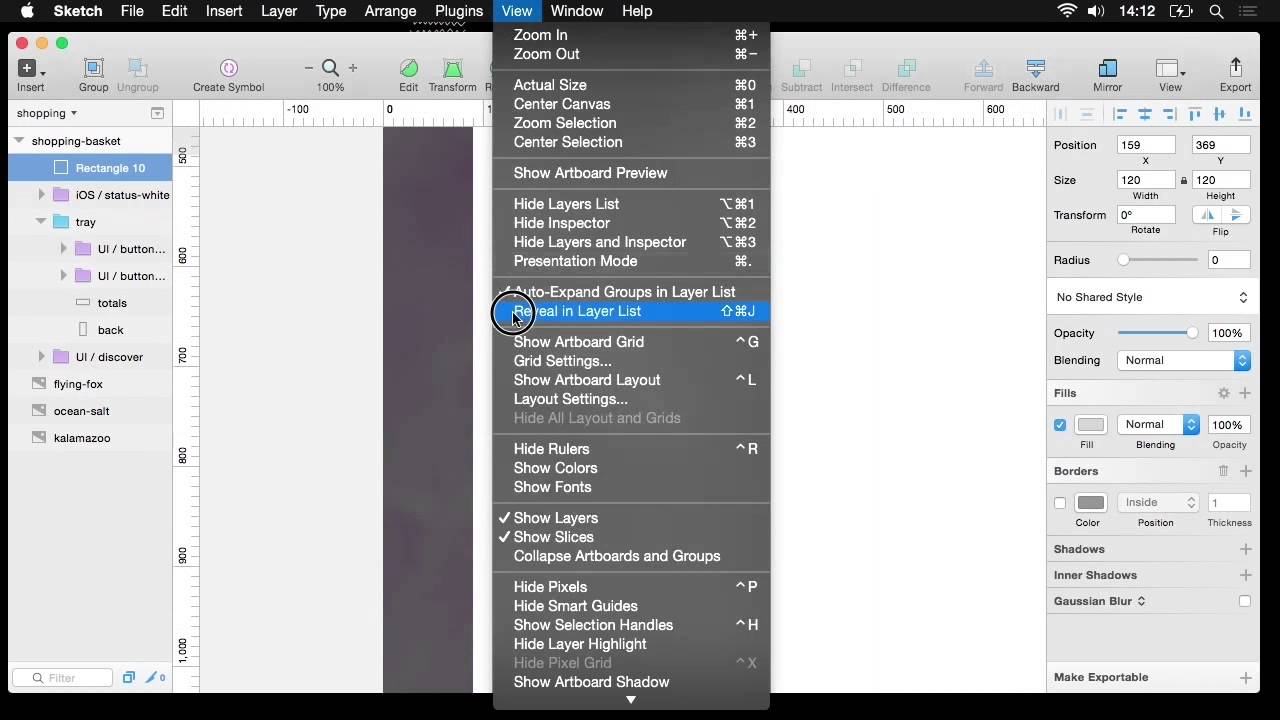
Task: Send layer Backward with toolbar icon
Action: tap(1035, 69)
